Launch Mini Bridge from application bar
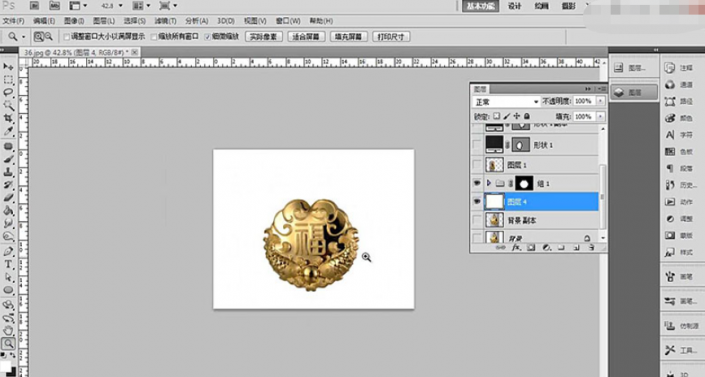The image size is (705, 377). click(x=54, y=6)
